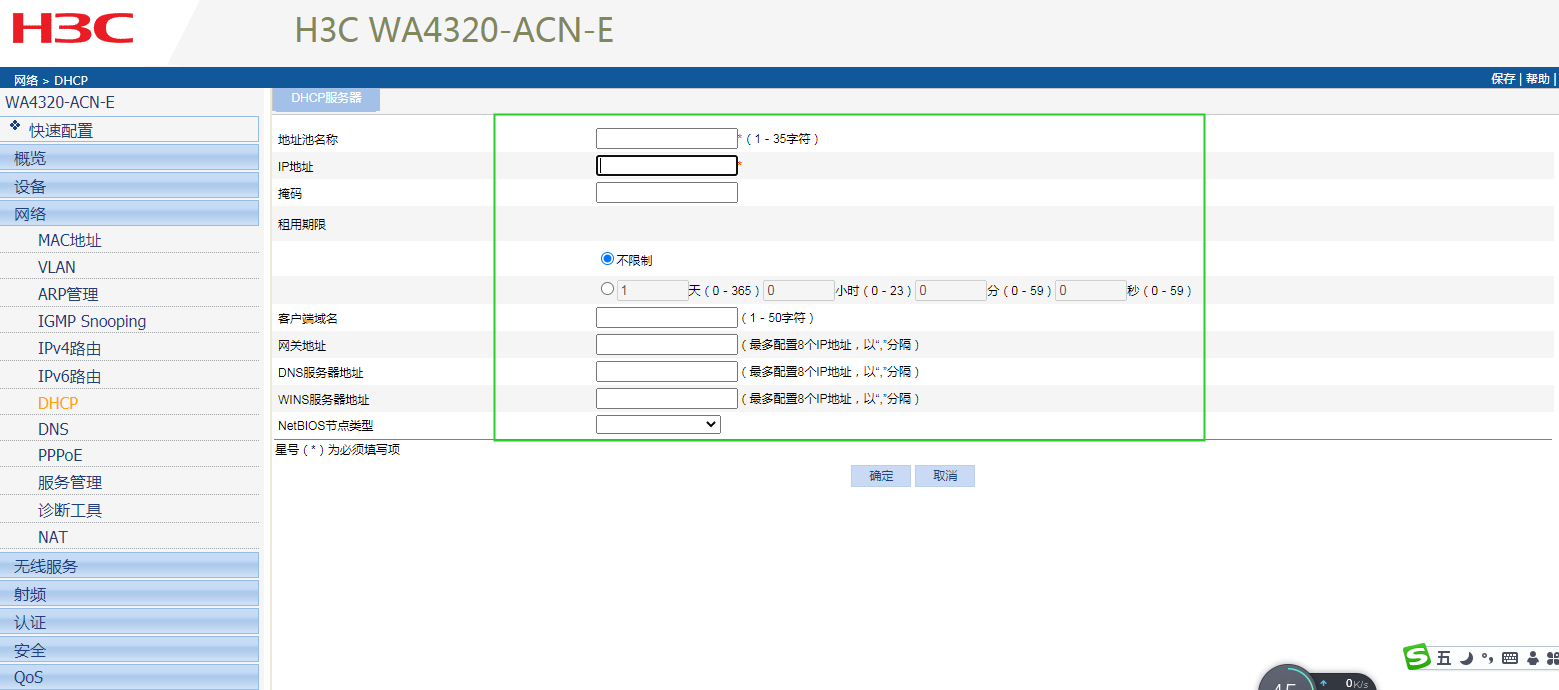Viewport: 1559px width, 690px height.
Task: Open the MAC地址 menu item
Action: [x=70, y=240]
